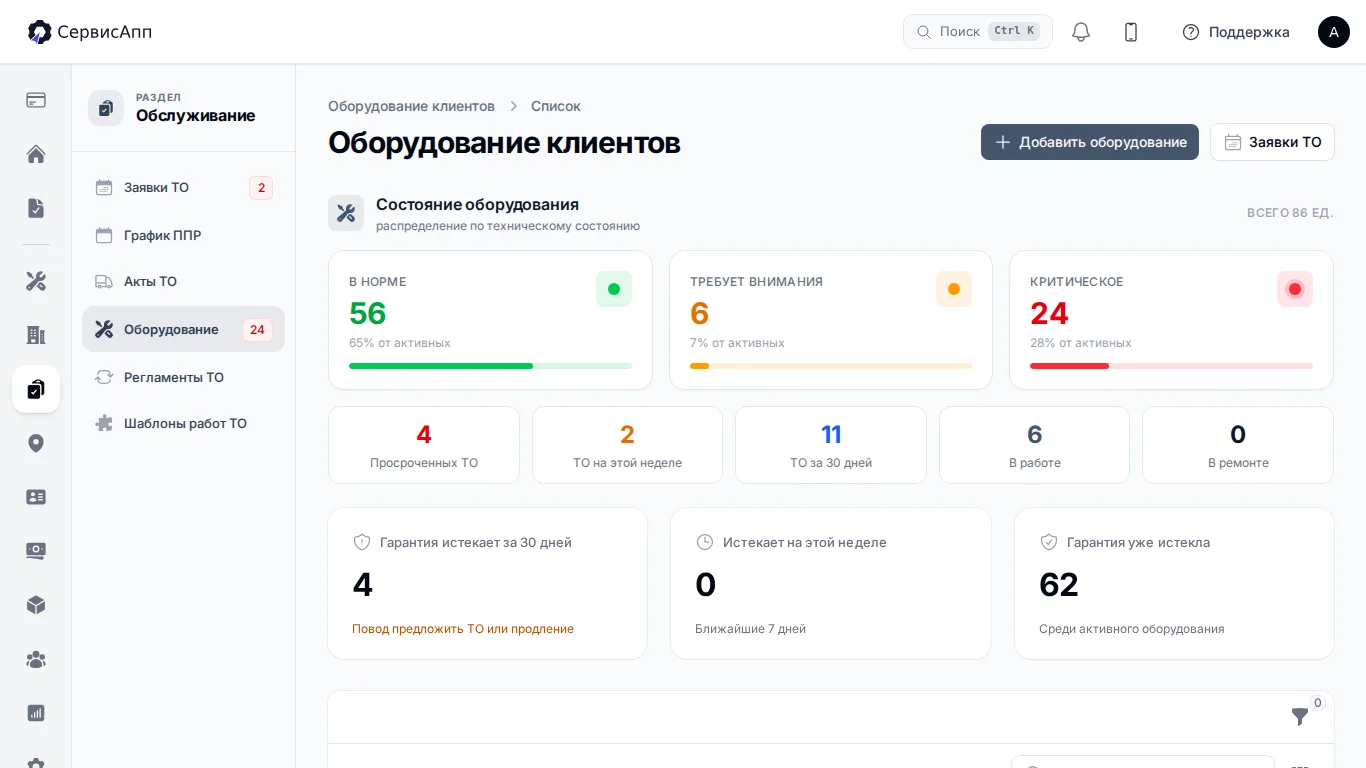The width and height of the screenshot is (1366, 768).
Task: Open the user avatar A
Action: click(1334, 32)
